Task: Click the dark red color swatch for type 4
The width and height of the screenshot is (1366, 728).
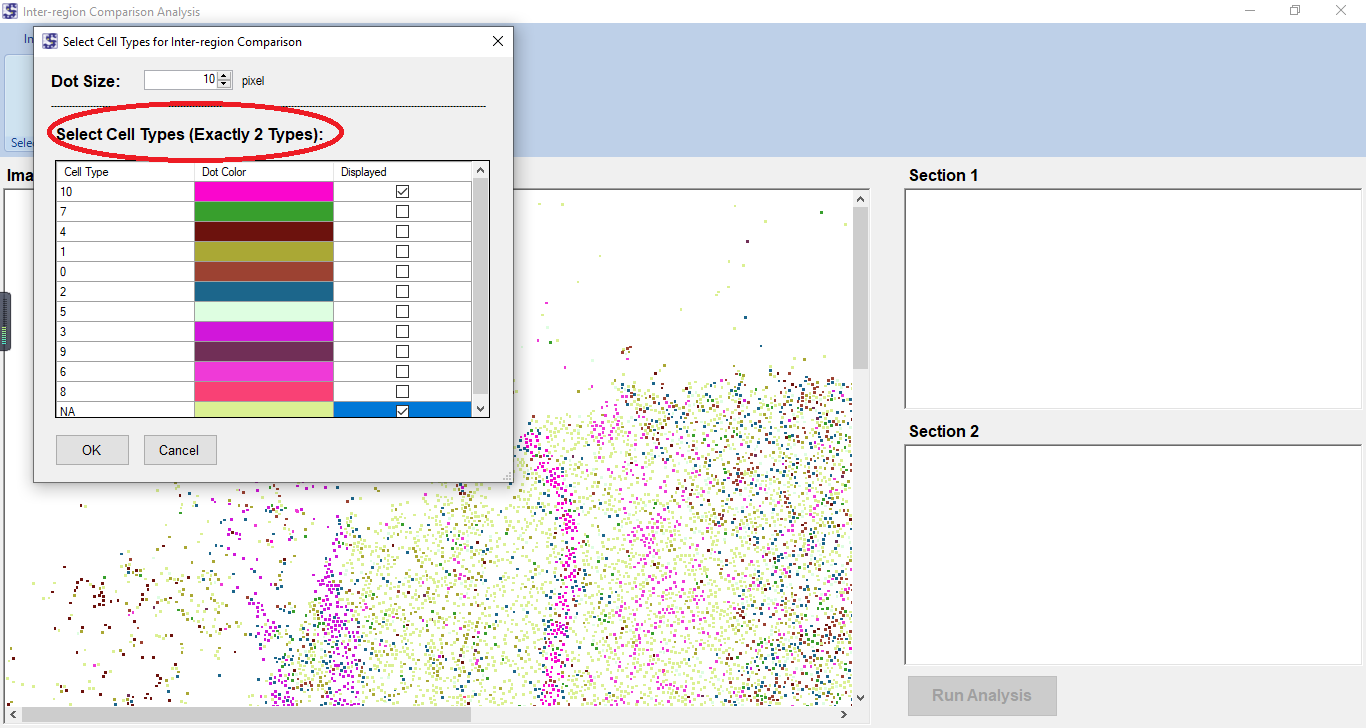Action: pos(264,231)
